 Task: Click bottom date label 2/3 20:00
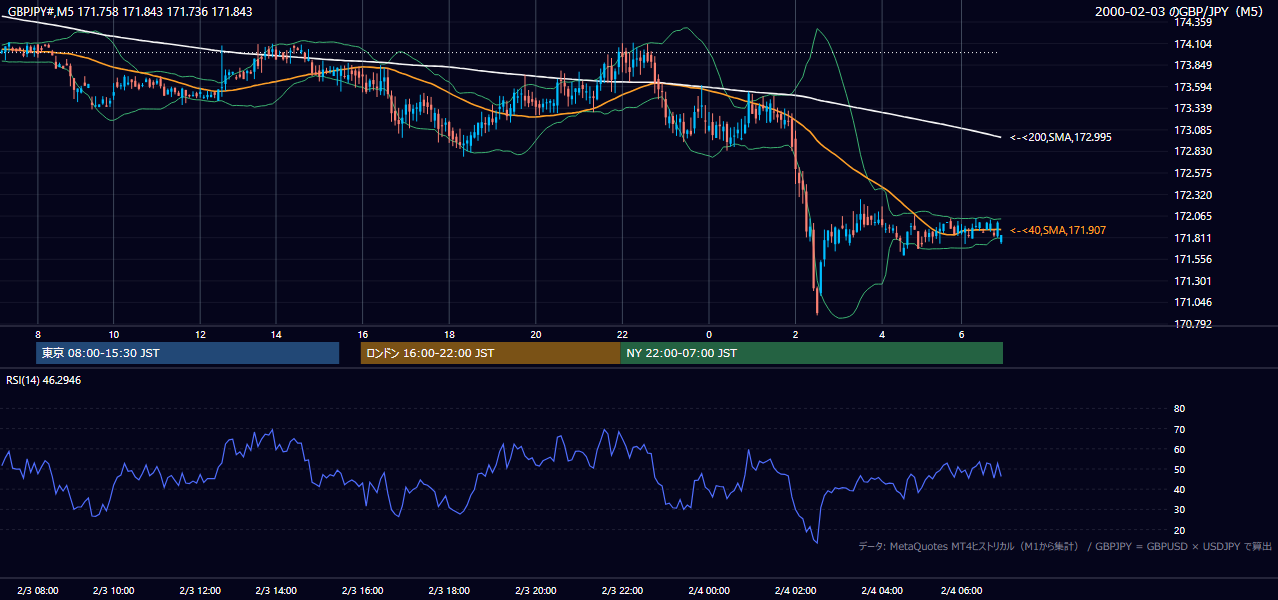[x=535, y=590]
